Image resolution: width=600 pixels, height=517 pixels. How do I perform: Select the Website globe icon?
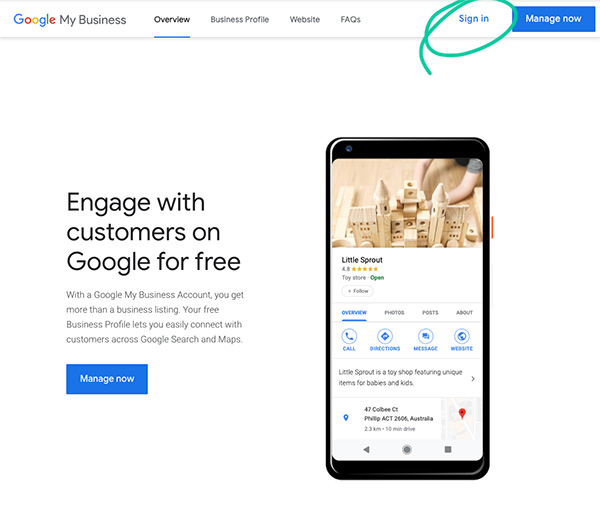(x=462, y=336)
